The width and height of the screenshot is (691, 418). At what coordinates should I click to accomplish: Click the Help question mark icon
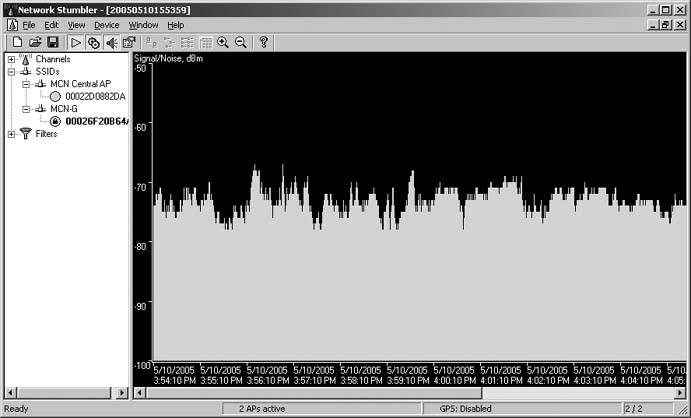click(264, 43)
